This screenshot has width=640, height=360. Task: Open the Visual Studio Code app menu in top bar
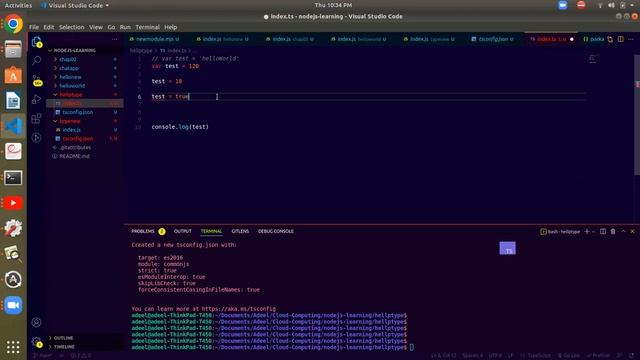[x=75, y=5]
